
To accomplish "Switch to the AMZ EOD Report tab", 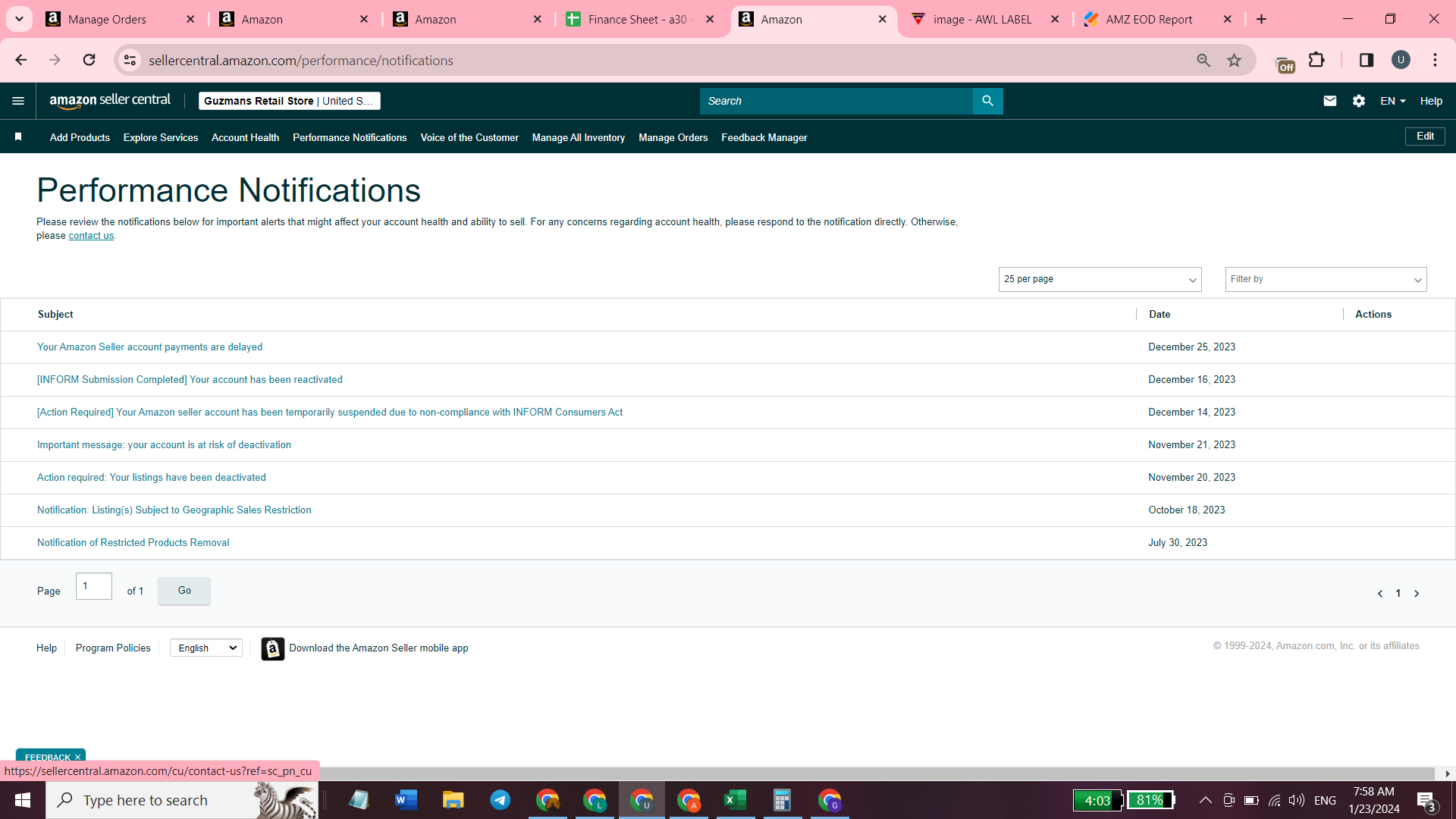I will pyautogui.click(x=1149, y=19).
